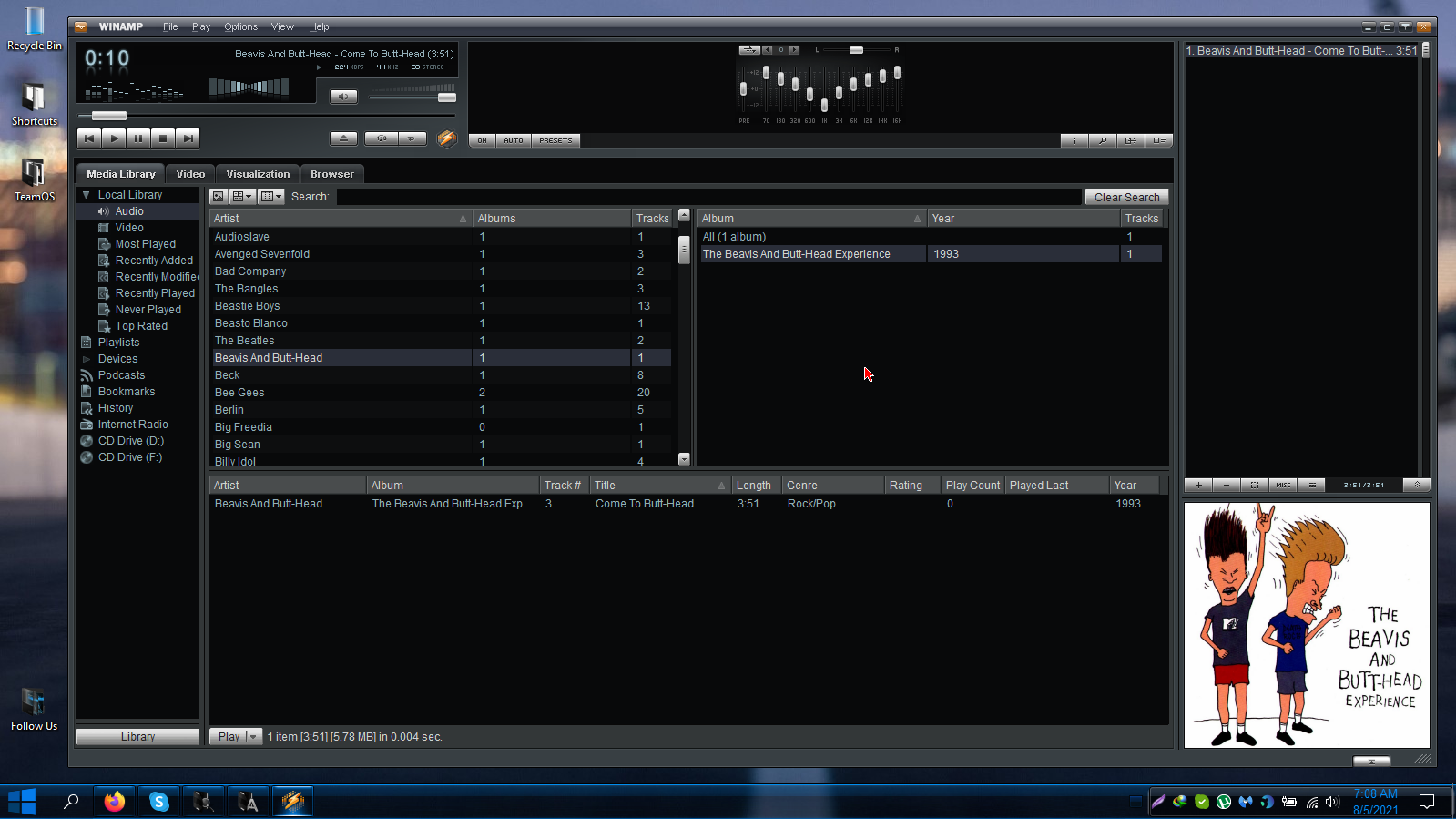This screenshot has height=819, width=1456.
Task: Skip to the next track
Action: [x=188, y=138]
